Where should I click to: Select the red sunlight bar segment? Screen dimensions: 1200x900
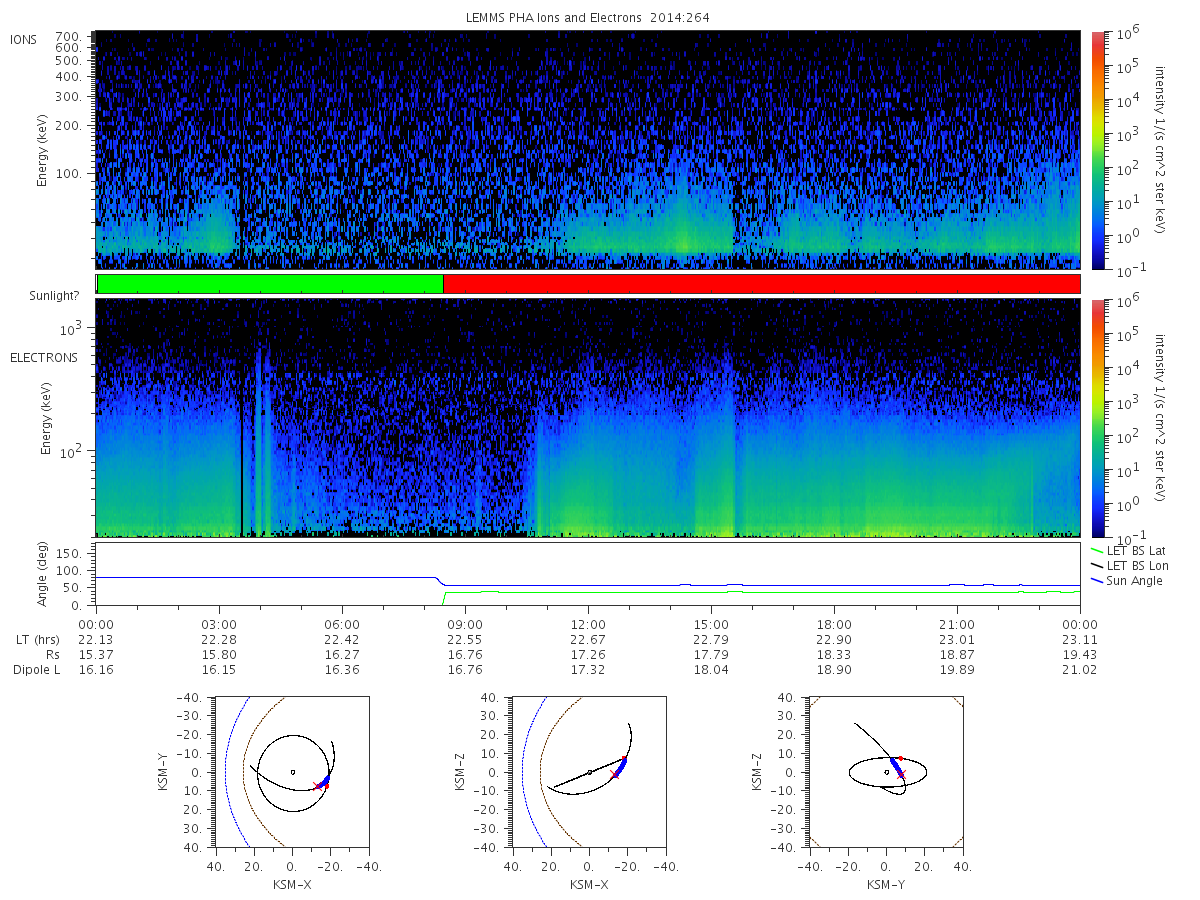[x=761, y=284]
